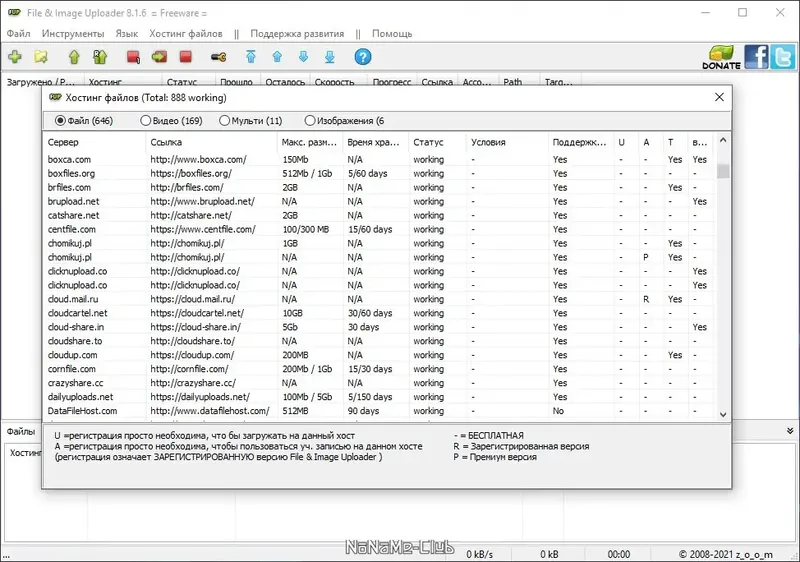Viewport: 800px width, 562px height.
Task: Click the blue move-to-bottom arrow icon
Action: point(330,57)
